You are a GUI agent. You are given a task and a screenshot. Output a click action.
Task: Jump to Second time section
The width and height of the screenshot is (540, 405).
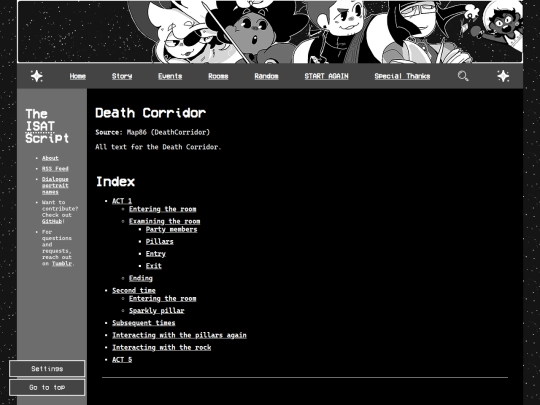pos(134,290)
